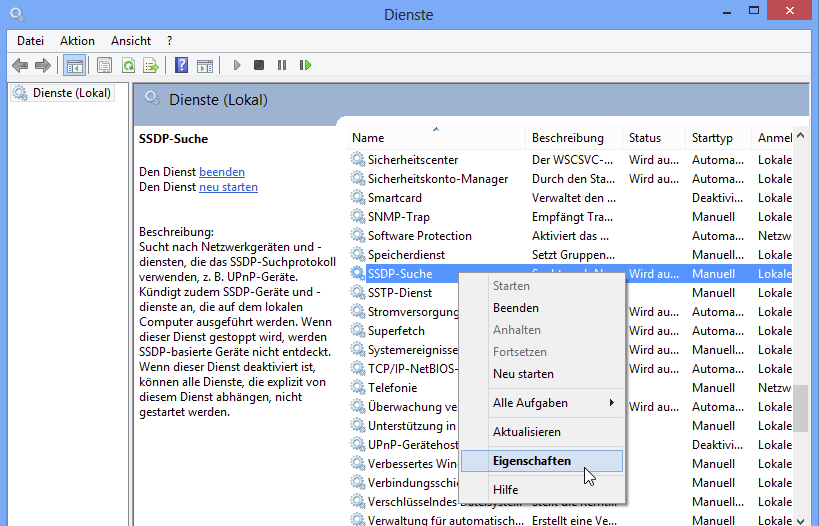Open the Ansicht menu
The height and width of the screenshot is (526, 819).
[131, 41]
